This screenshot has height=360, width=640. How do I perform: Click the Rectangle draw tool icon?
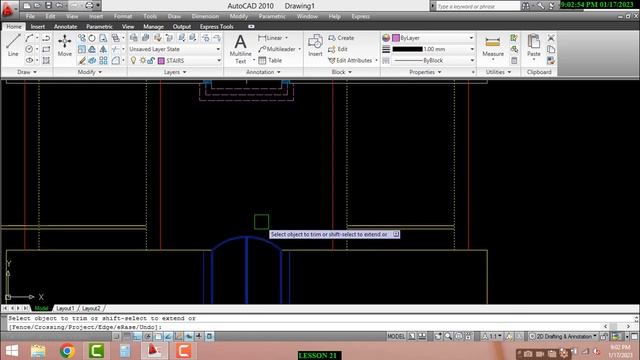click(x=46, y=49)
